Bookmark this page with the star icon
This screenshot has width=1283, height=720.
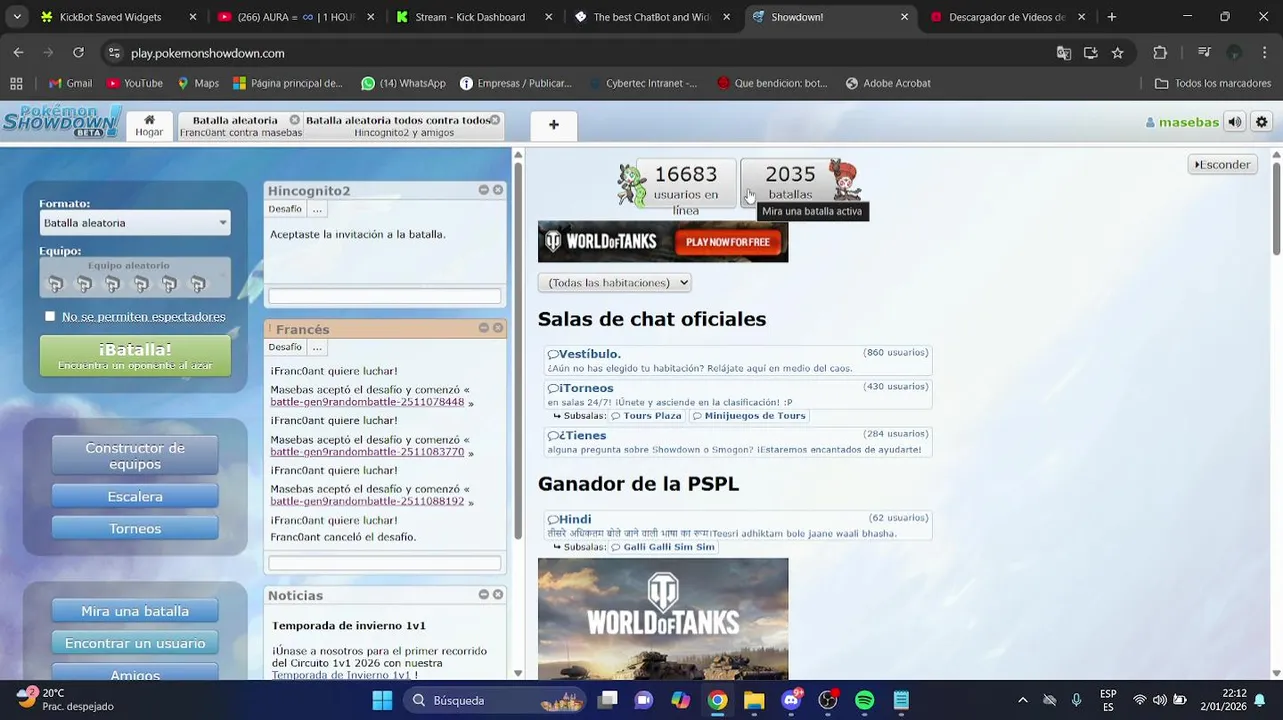(1117, 53)
